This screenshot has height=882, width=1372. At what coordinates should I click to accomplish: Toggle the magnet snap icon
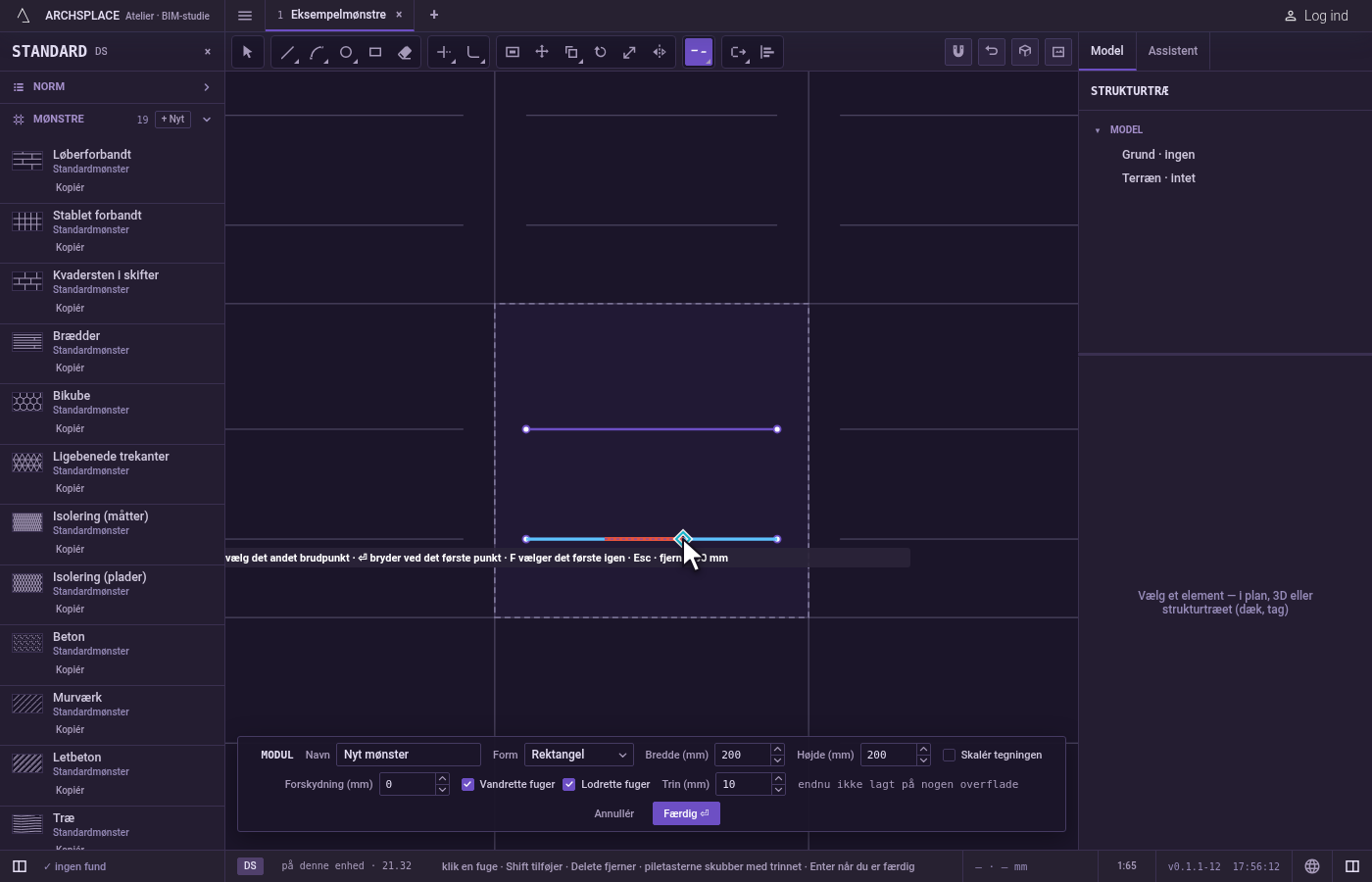coord(958,52)
